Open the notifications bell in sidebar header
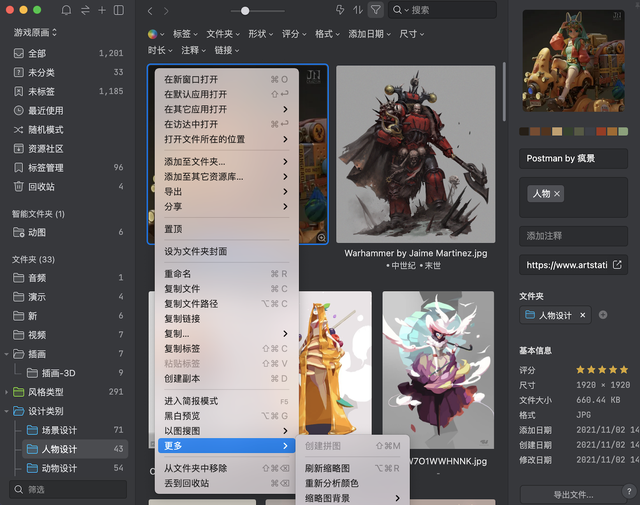 pos(66,10)
